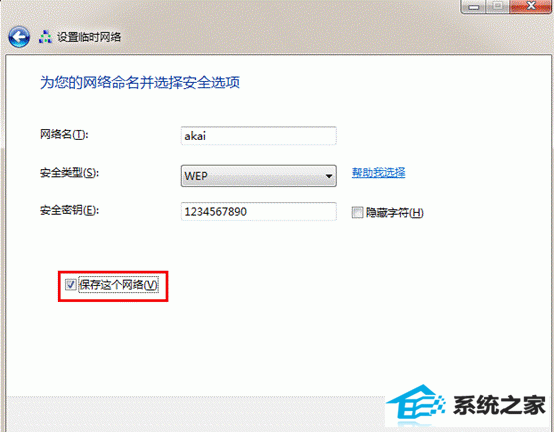
Task: Click the 安全密钥 field with 1234567890
Action: pyautogui.click(x=259, y=212)
